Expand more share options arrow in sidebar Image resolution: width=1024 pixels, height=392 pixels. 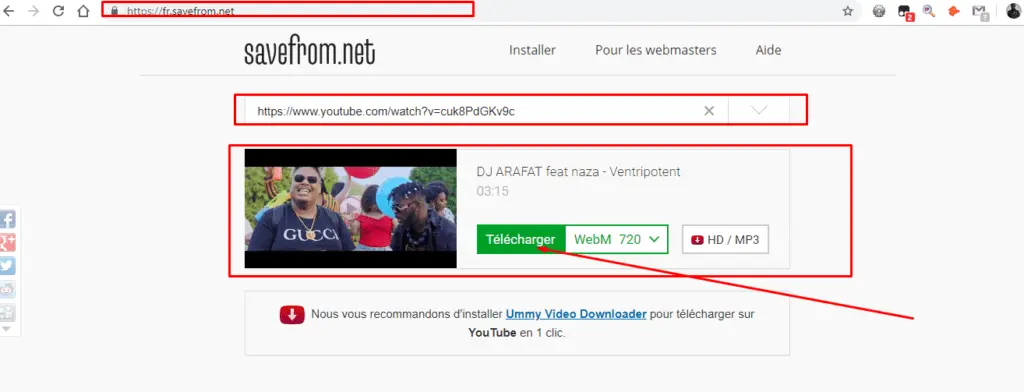click(7, 329)
